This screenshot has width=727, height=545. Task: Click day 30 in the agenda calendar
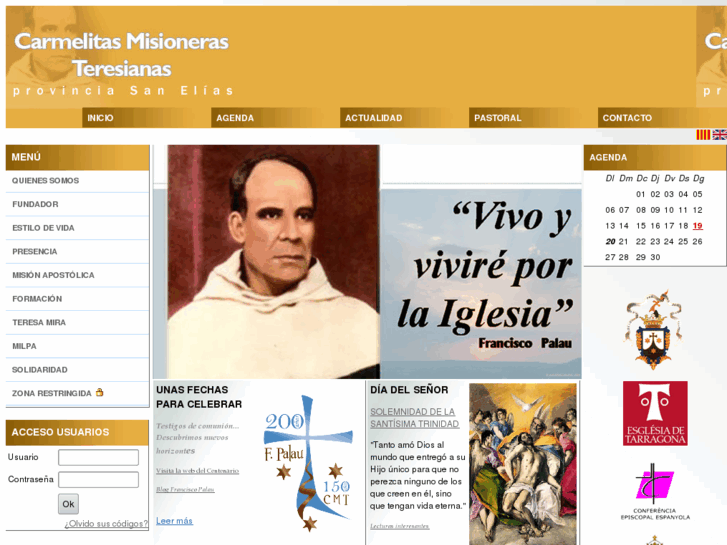coord(655,257)
